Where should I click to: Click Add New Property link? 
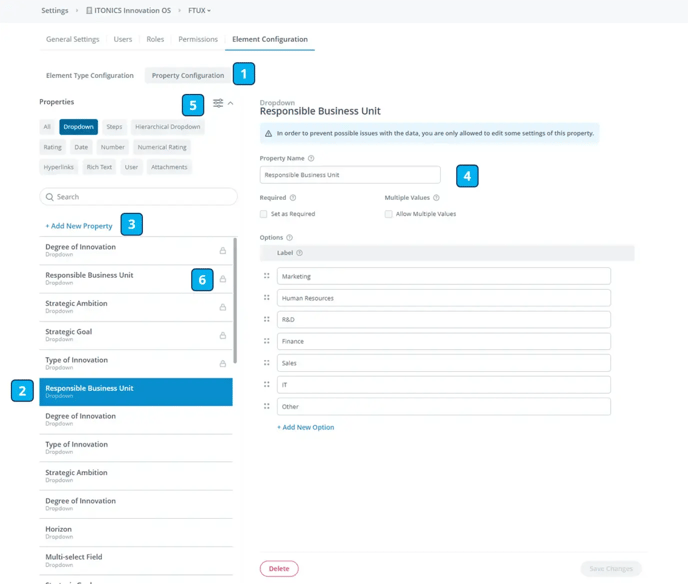point(79,226)
